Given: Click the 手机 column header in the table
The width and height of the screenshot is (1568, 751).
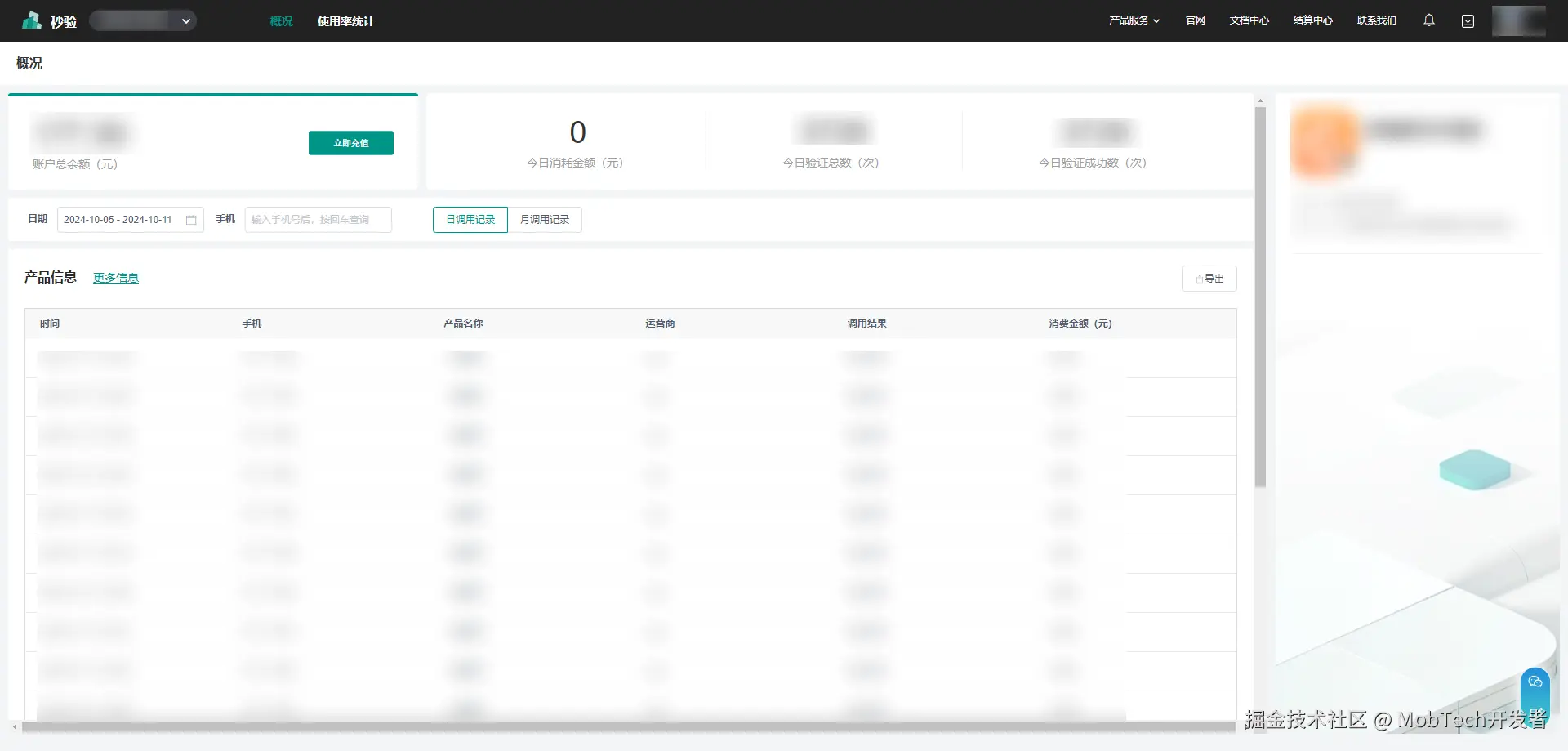Looking at the screenshot, I should pyautogui.click(x=252, y=324).
